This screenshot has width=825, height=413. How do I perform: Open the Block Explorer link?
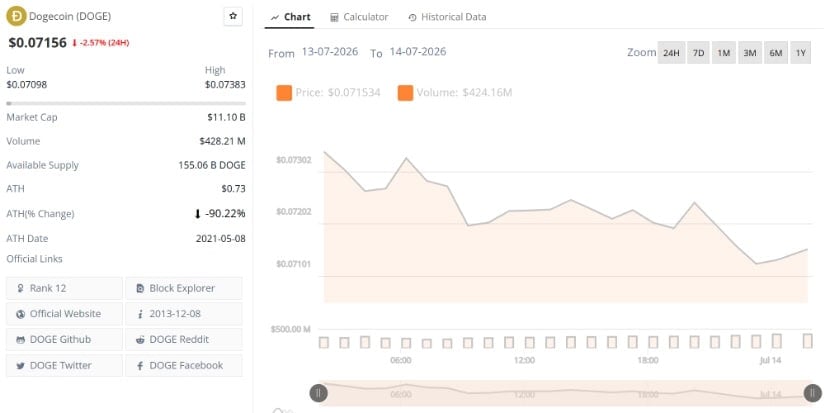point(184,288)
